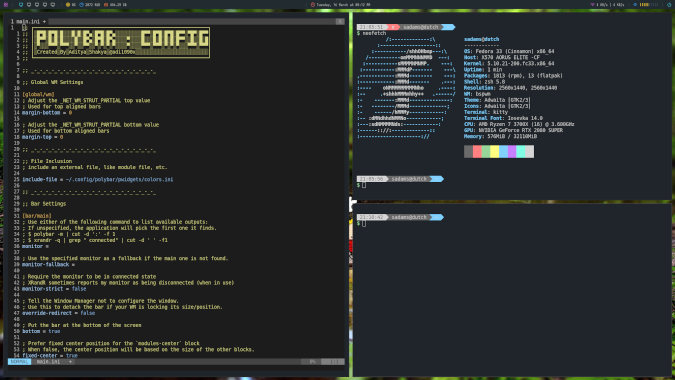Click the yellow swatch in neofetch palette
This screenshot has height=380, width=675.
(x=495, y=151)
